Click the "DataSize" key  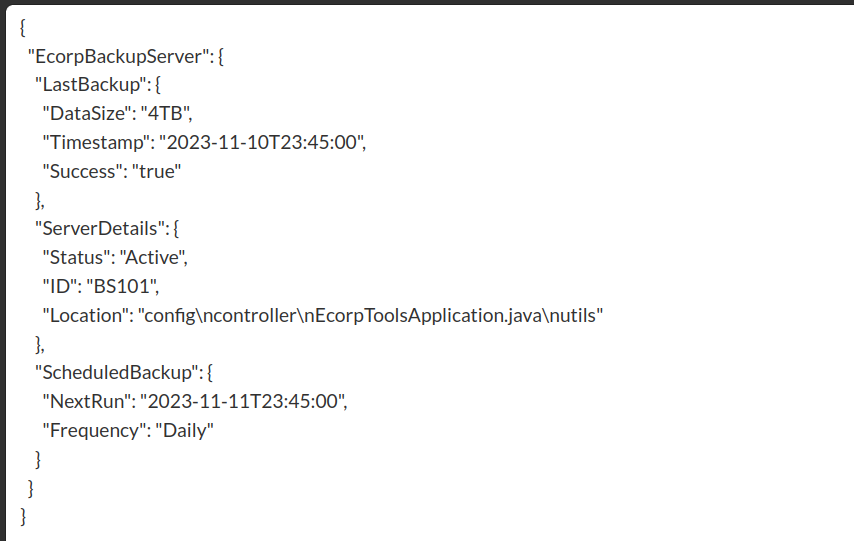pos(88,113)
